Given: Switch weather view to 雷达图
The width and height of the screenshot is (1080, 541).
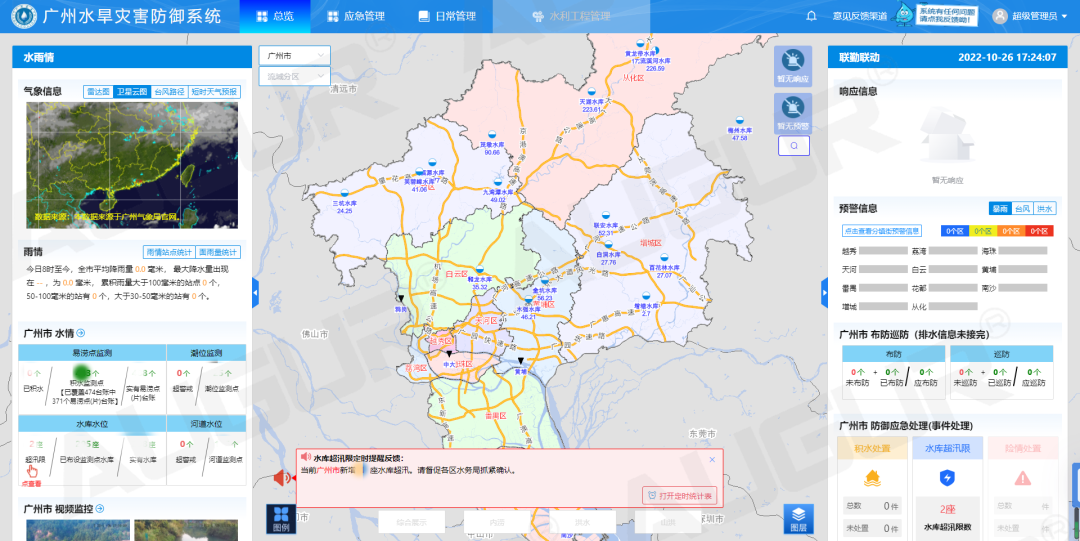Looking at the screenshot, I should (x=97, y=92).
